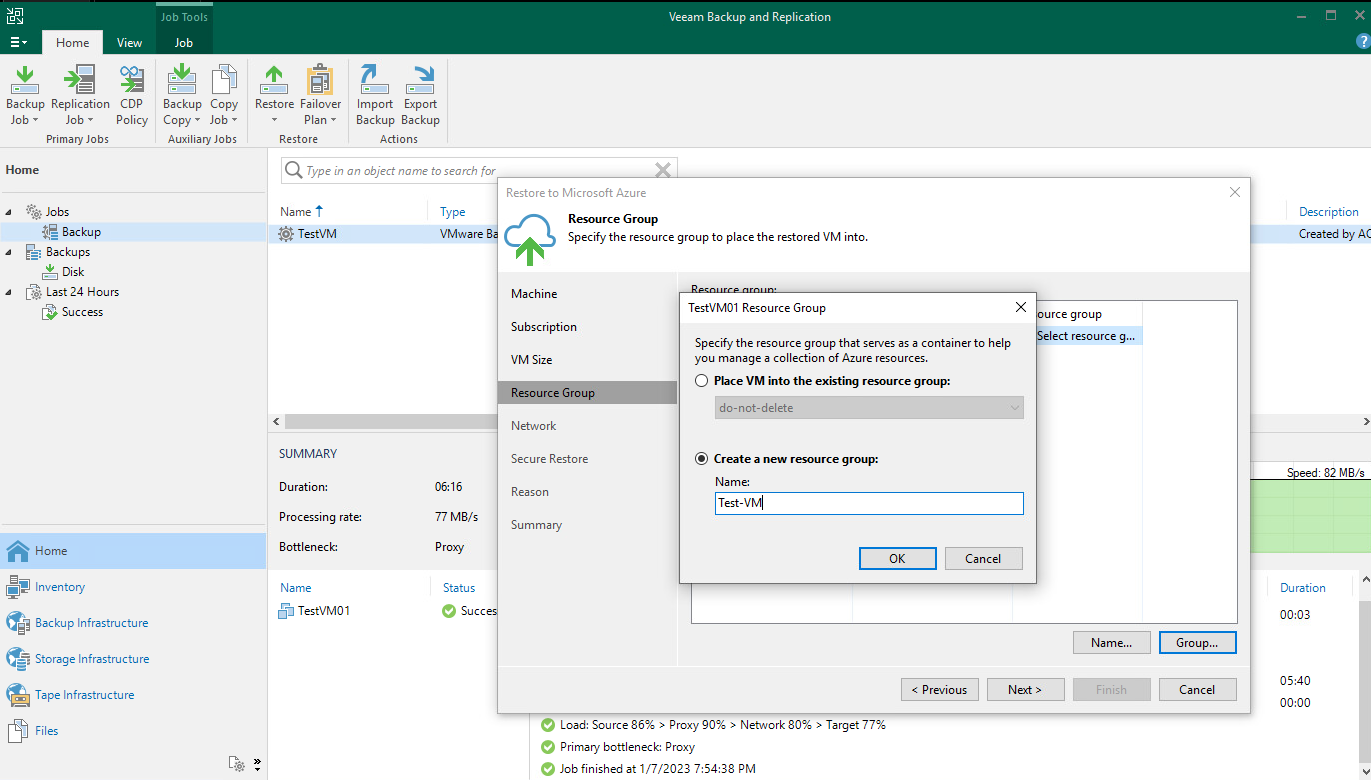
Task: Open the Tape Infrastructure pane
Action: (x=133, y=695)
